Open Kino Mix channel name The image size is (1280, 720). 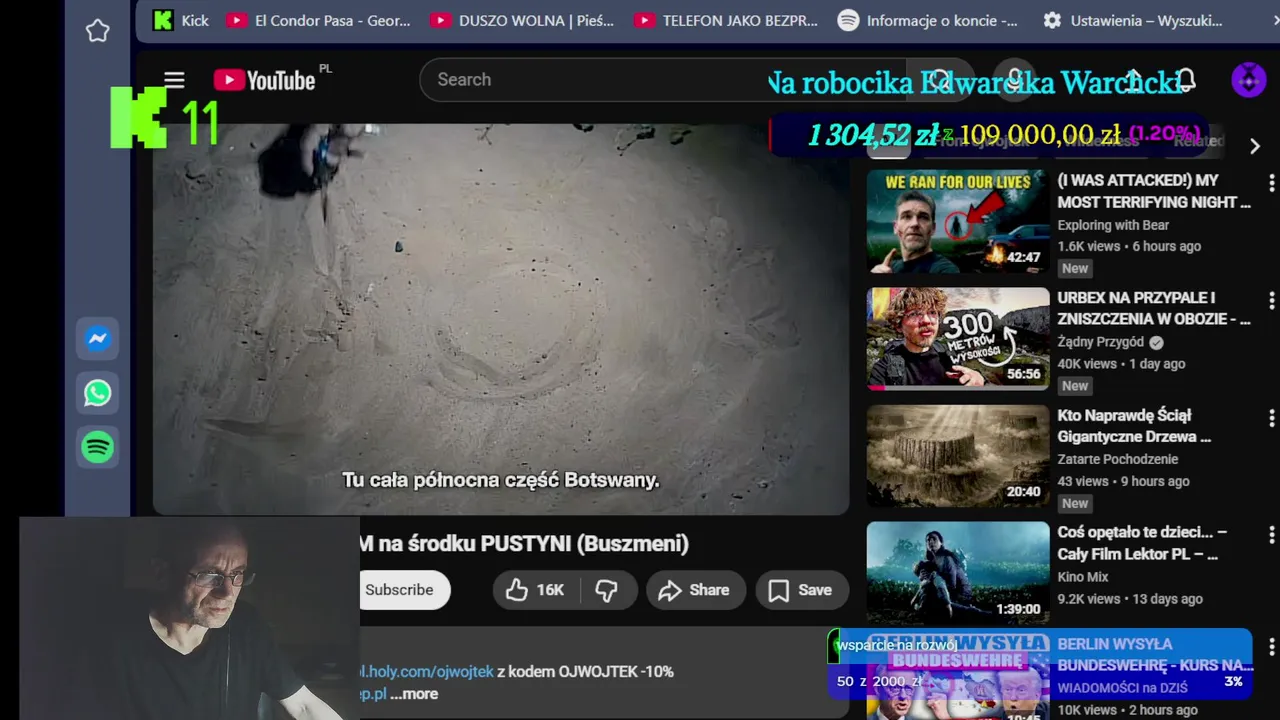(1083, 576)
